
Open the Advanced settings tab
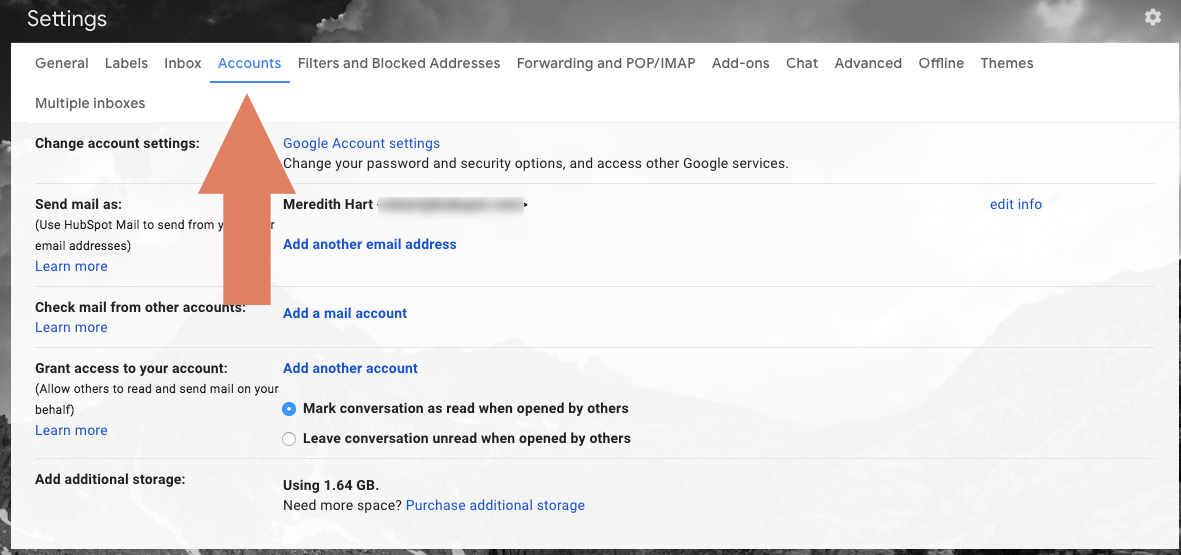pyautogui.click(x=868, y=63)
